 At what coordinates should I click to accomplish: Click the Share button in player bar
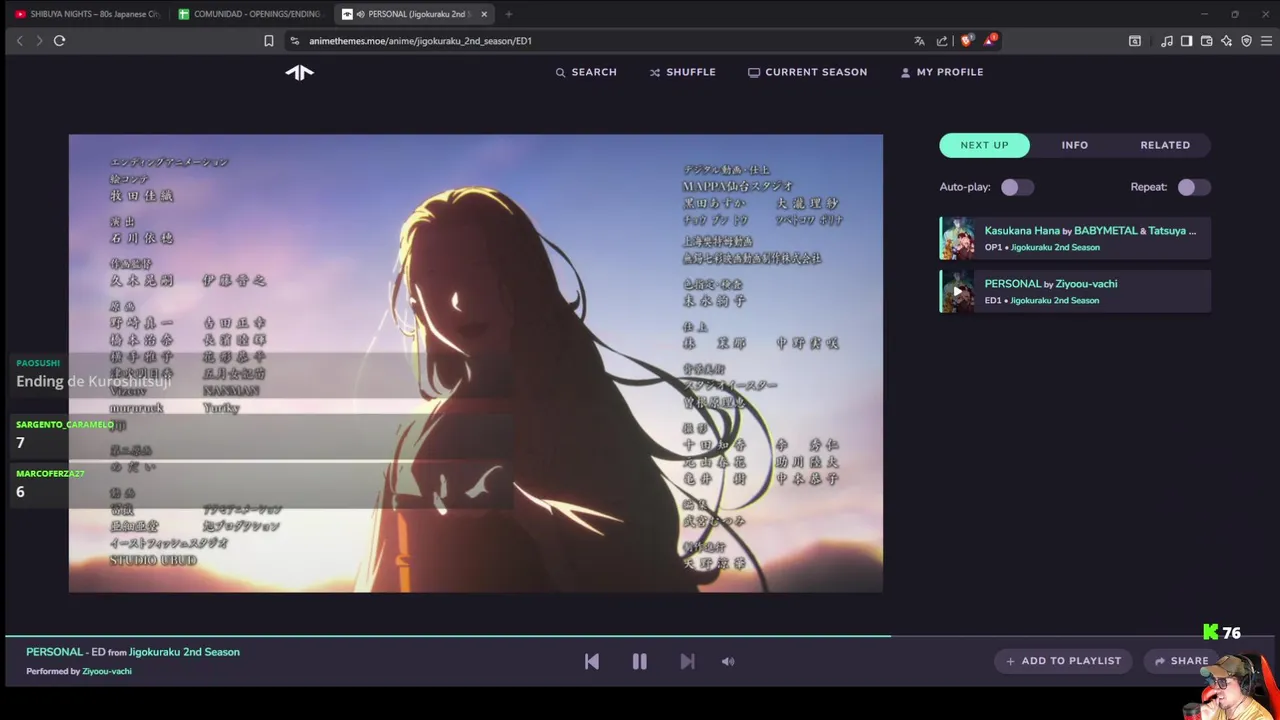[1181, 661]
